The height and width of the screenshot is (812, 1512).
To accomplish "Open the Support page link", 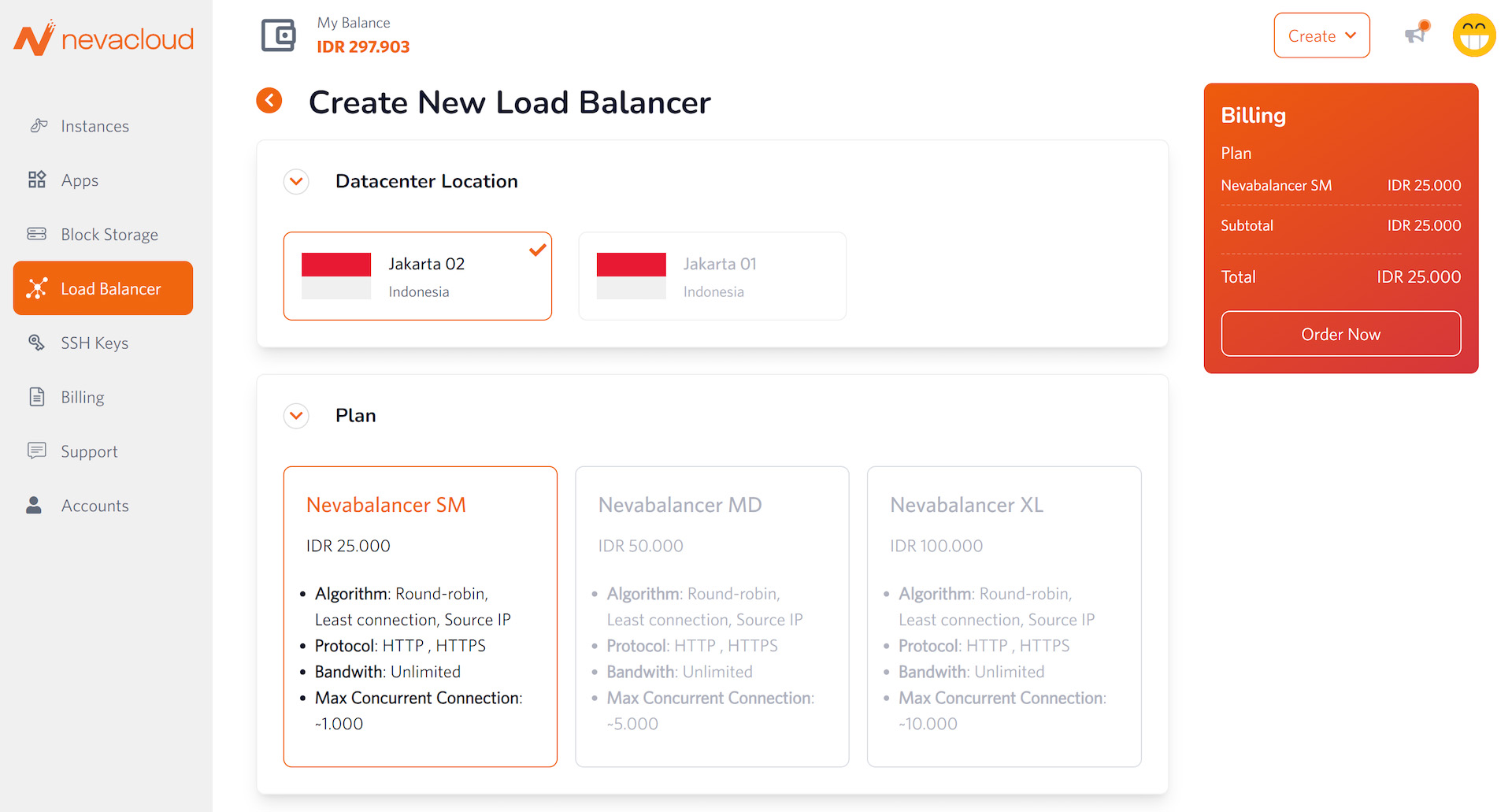I will point(89,451).
